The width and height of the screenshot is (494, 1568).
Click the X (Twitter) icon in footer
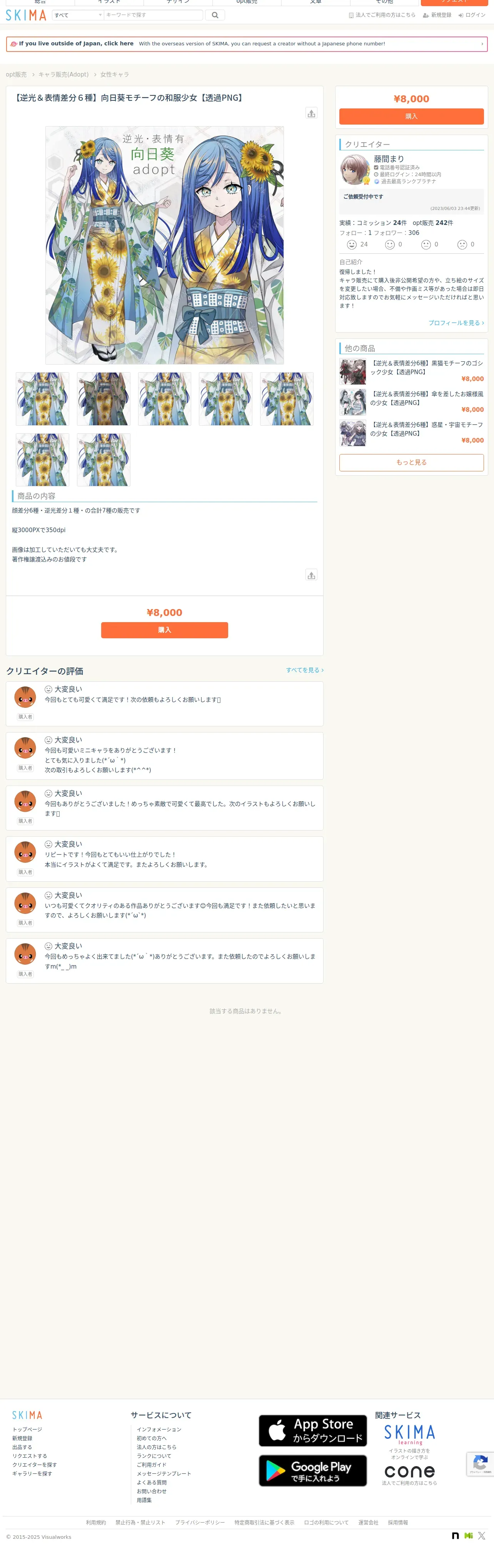(x=482, y=1536)
